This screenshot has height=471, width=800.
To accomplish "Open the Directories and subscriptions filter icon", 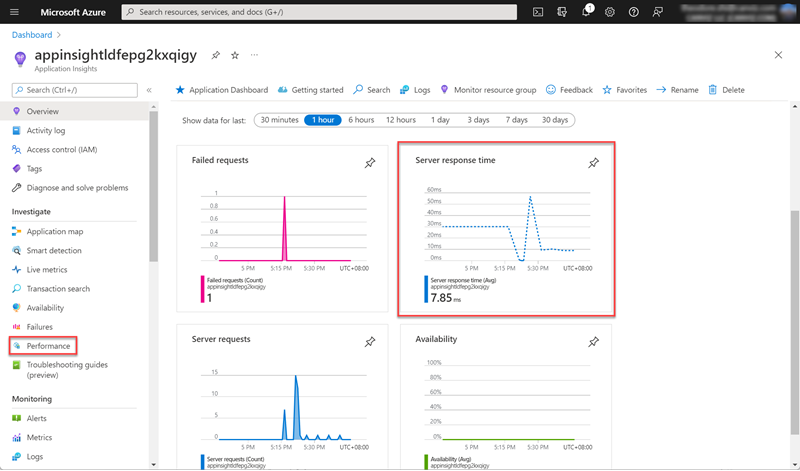I will [x=562, y=12].
